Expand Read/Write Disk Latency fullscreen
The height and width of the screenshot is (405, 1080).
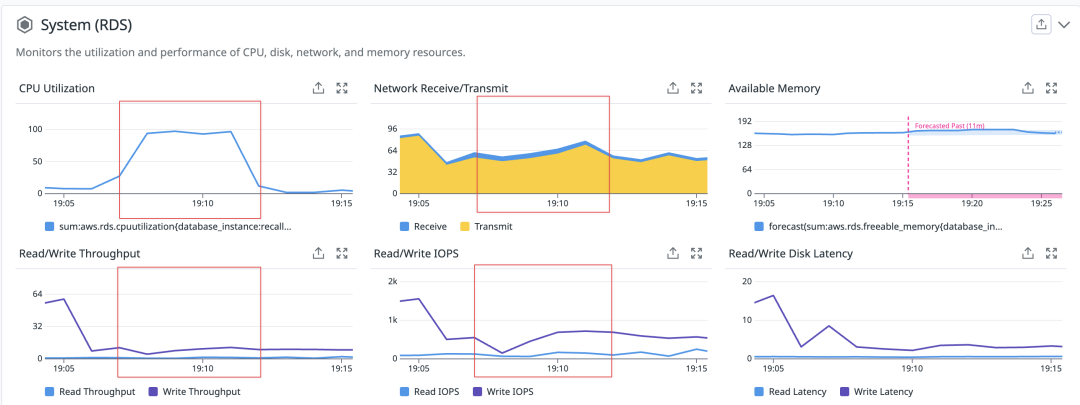coord(1051,253)
